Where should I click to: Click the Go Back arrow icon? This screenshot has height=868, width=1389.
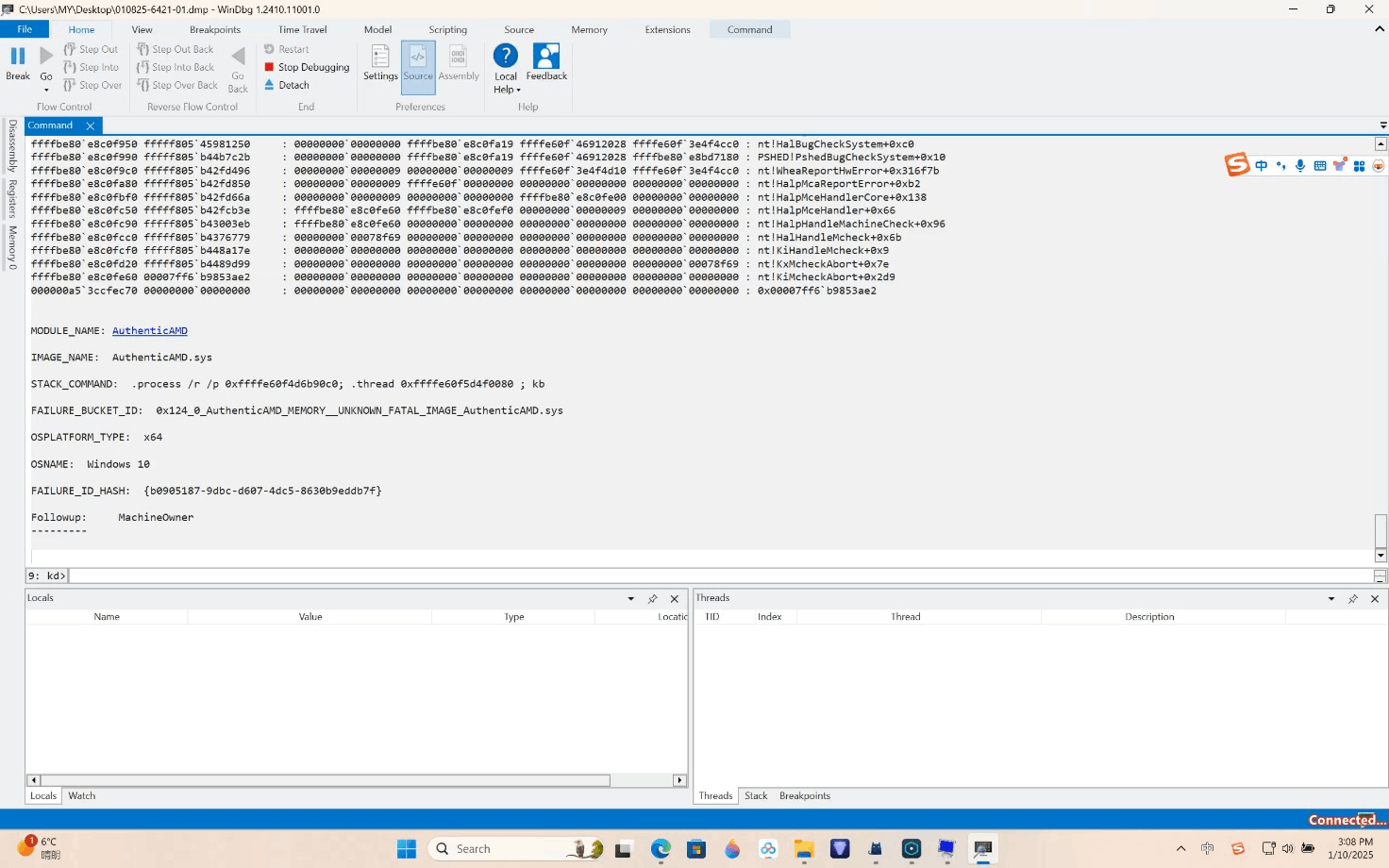[238, 57]
